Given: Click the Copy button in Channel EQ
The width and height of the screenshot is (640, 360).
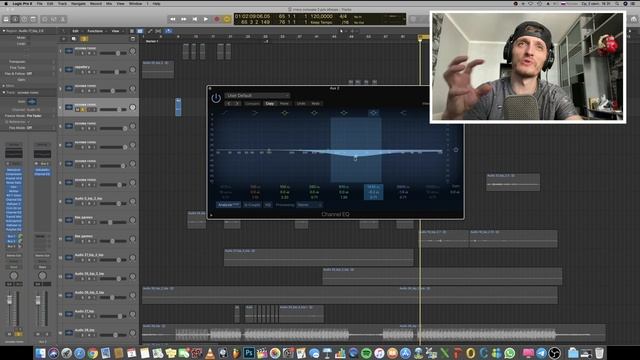Looking at the screenshot, I should pyautogui.click(x=270, y=104).
